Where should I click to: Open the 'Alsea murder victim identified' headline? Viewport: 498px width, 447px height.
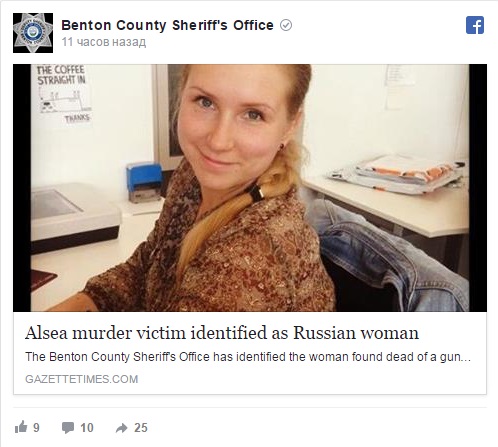tap(222, 333)
